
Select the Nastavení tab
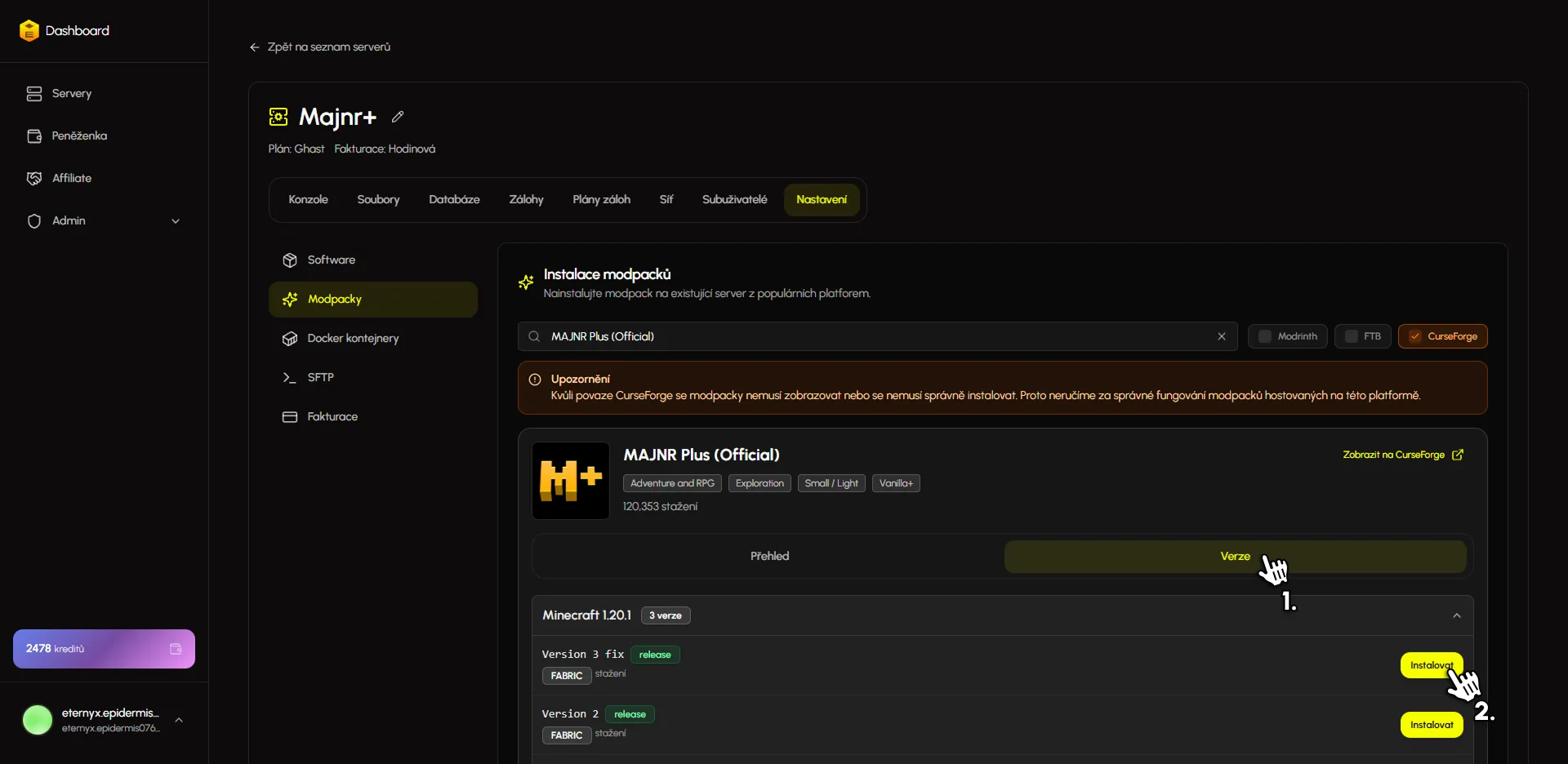822,200
